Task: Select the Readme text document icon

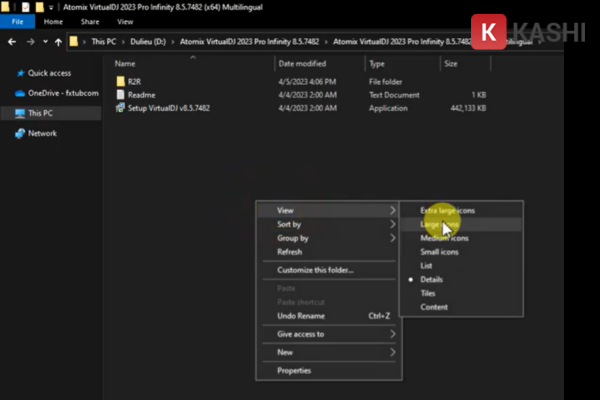Action: point(120,94)
